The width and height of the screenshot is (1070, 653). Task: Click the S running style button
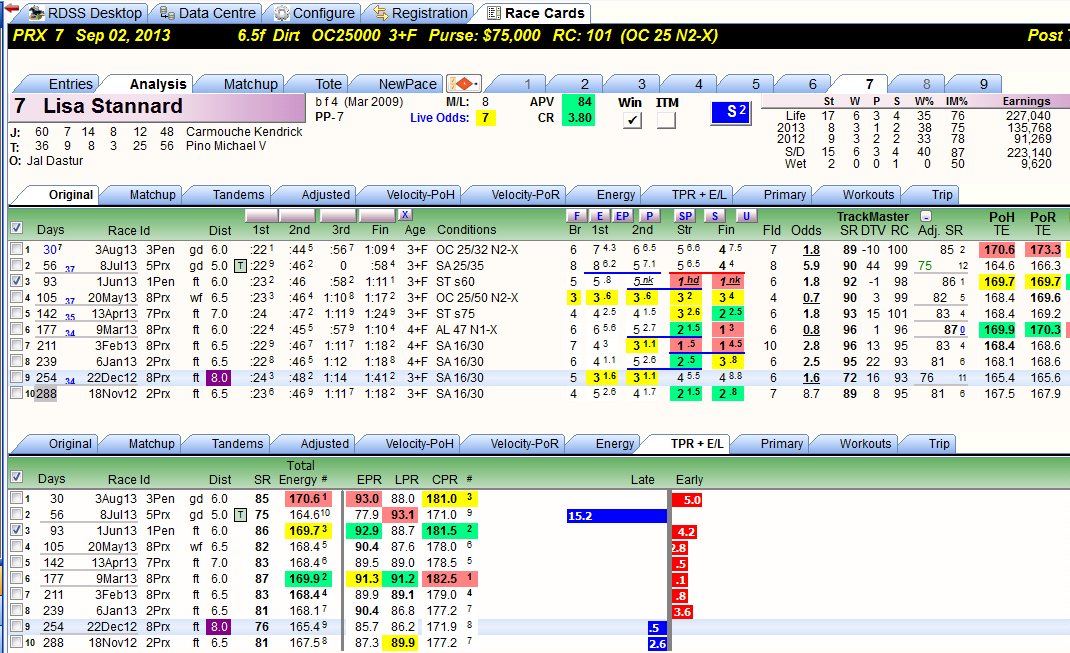714,216
